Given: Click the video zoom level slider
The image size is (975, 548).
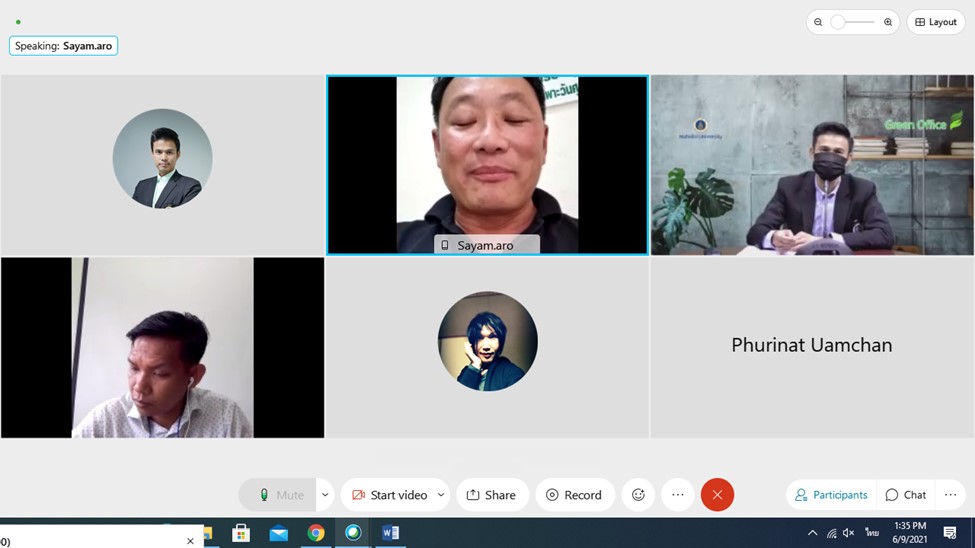Looking at the screenshot, I should coord(852,22).
